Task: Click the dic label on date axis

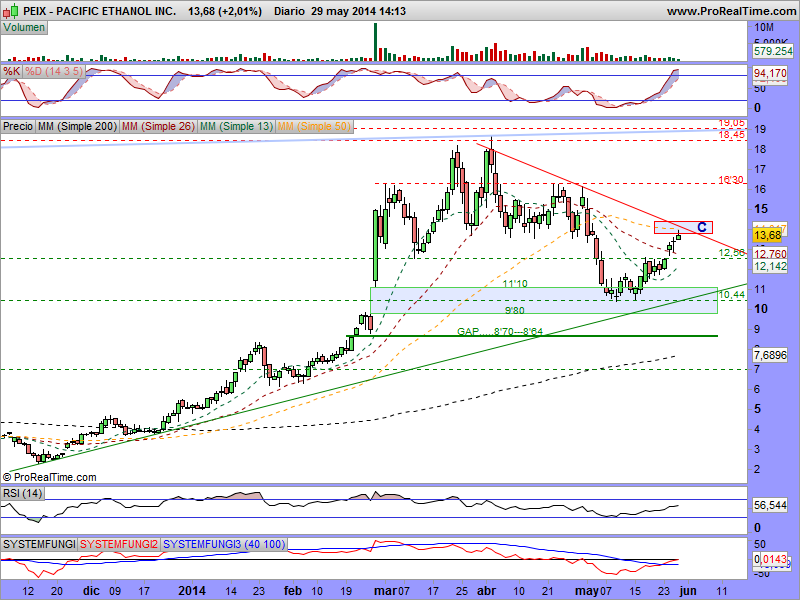Action: (91, 591)
